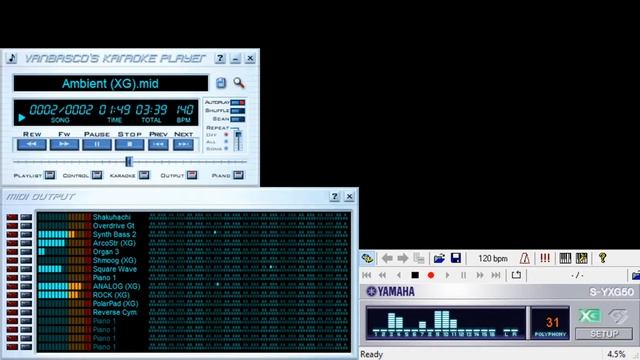Toggle the Karaoke window button

144,175
